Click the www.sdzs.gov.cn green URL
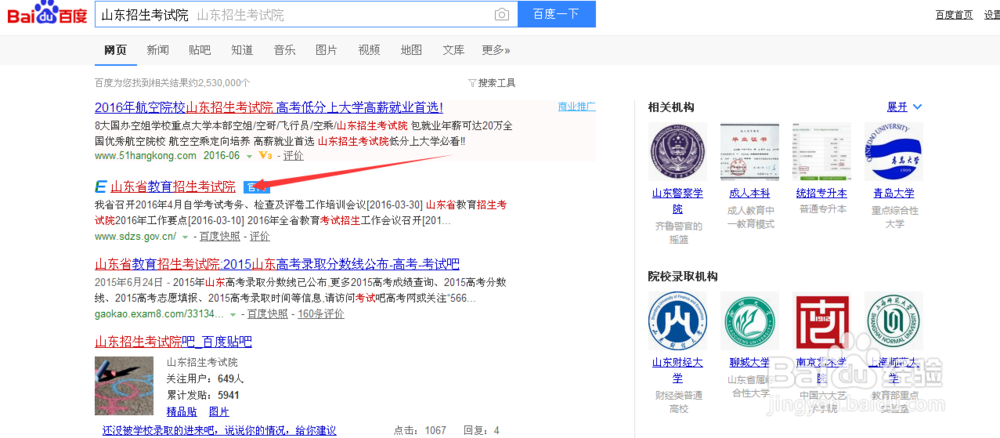The width and height of the screenshot is (1000, 438). 135,237
